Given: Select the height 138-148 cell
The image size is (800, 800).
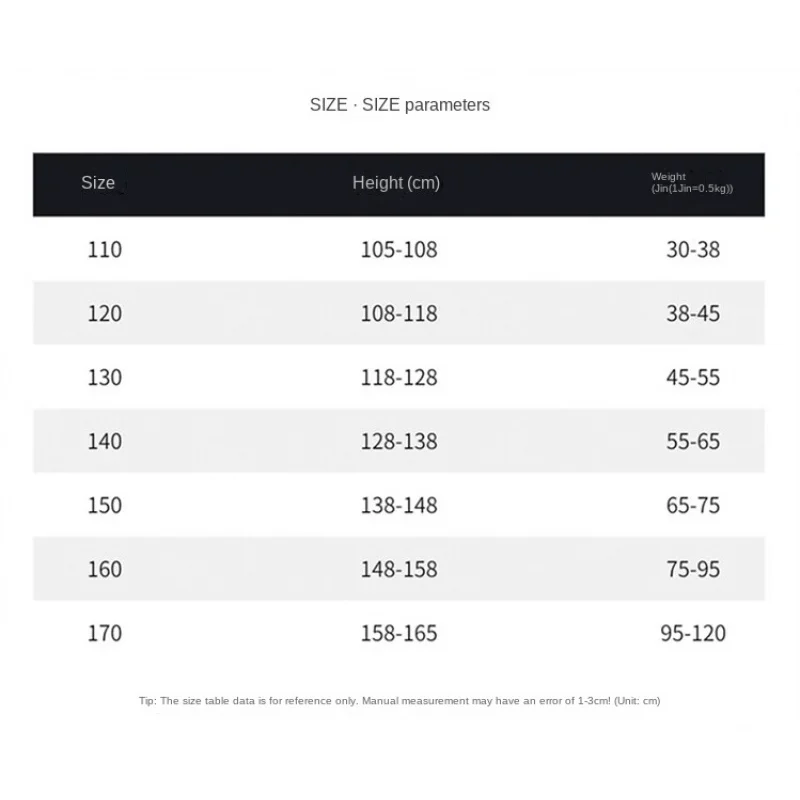Looking at the screenshot, I should pos(399,505).
